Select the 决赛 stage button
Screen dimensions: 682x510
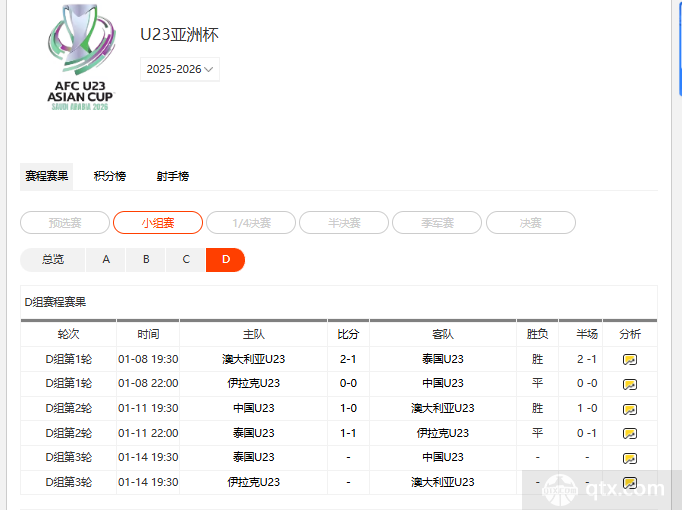tap(531, 223)
